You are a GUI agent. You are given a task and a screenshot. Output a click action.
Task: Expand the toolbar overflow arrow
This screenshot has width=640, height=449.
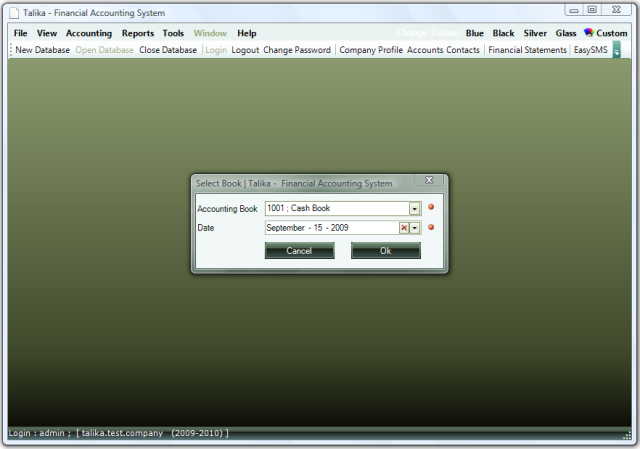tap(617, 50)
